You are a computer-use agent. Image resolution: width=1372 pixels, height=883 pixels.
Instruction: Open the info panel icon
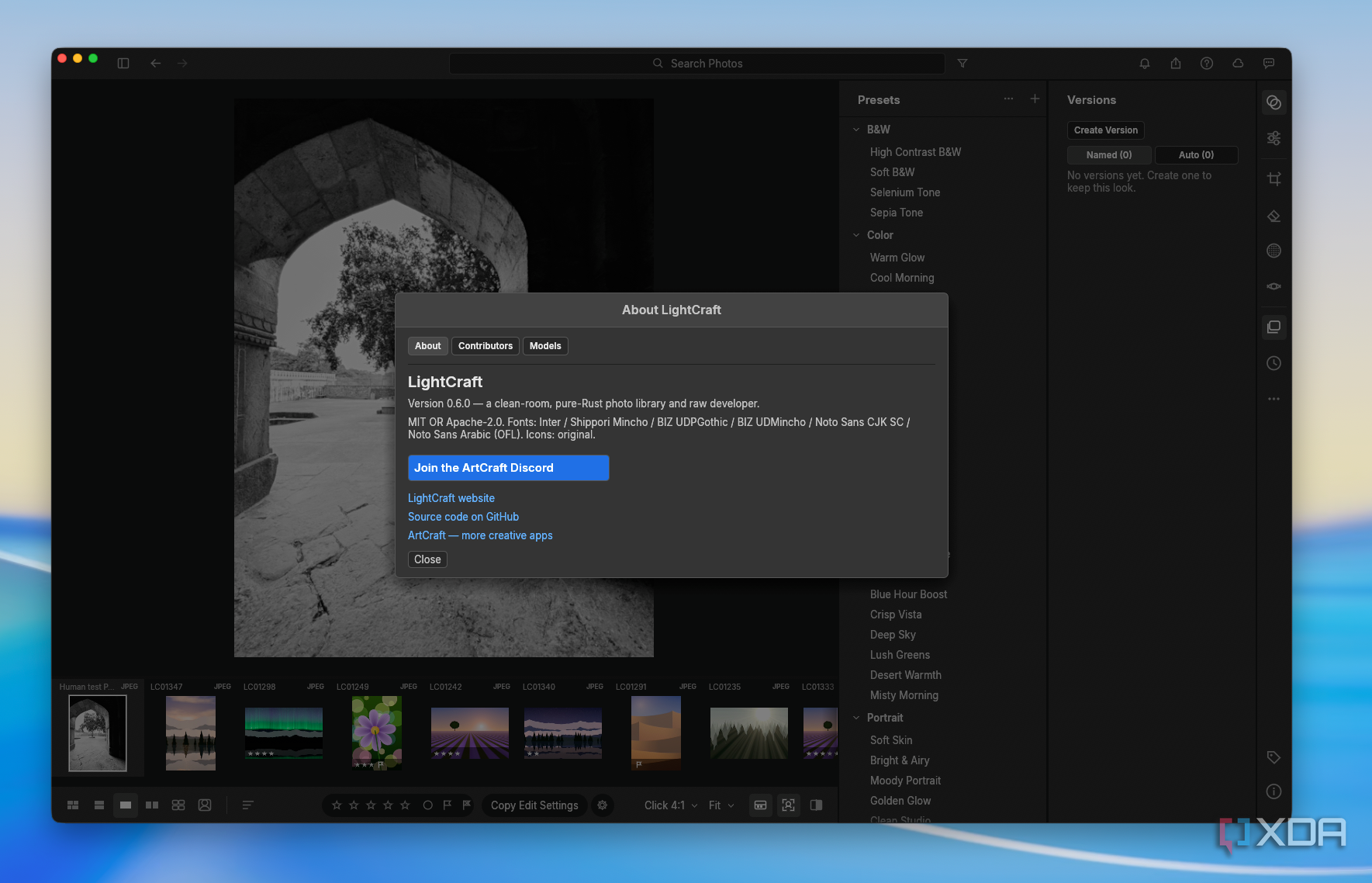pos(1274,791)
